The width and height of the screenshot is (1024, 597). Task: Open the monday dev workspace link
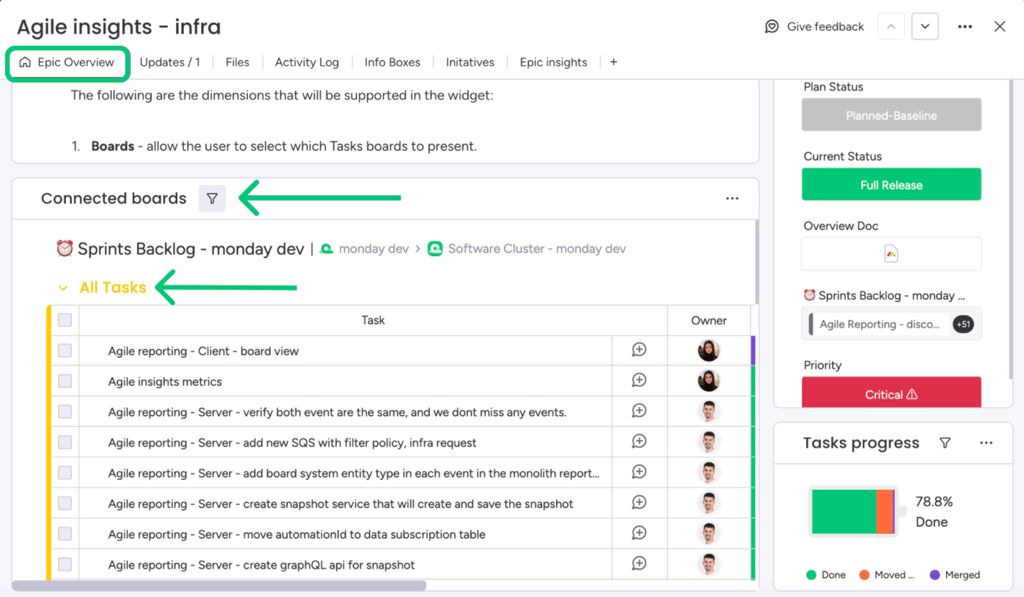coord(374,249)
